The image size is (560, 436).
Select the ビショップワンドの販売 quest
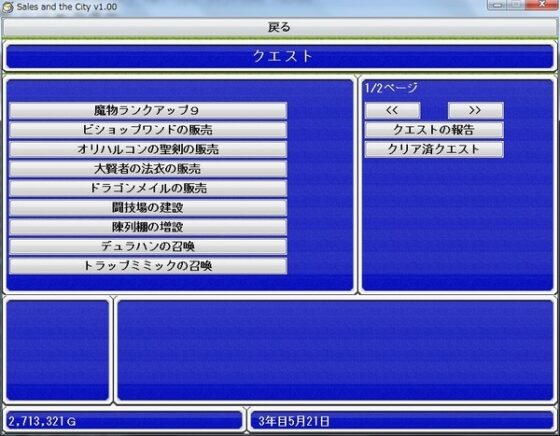click(x=148, y=130)
